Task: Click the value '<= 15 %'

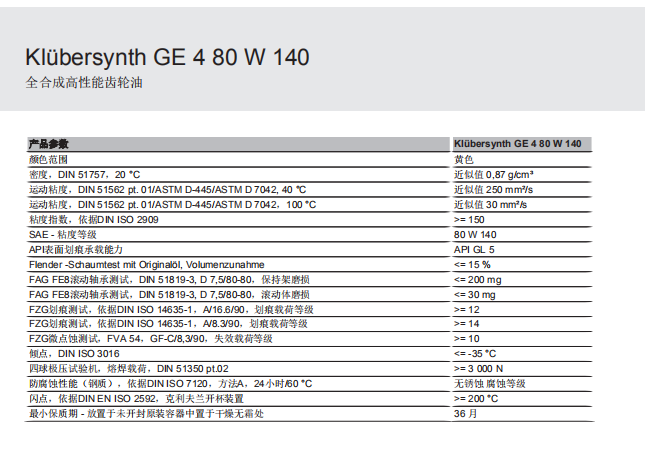Action: (472, 265)
